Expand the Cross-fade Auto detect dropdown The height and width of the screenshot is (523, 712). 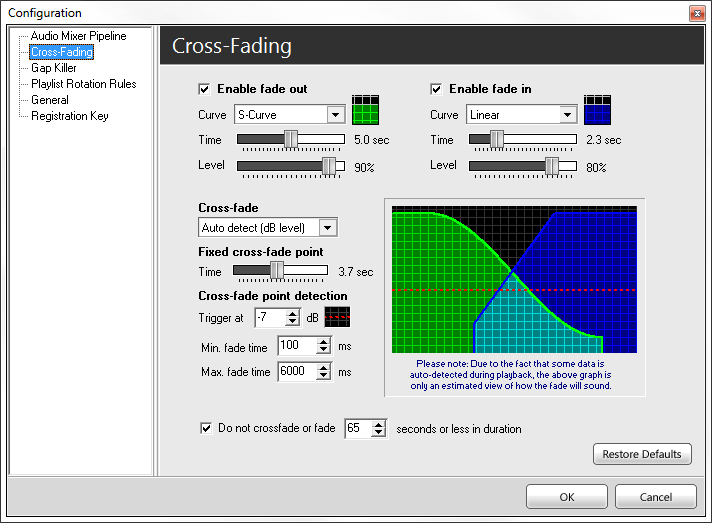327,228
